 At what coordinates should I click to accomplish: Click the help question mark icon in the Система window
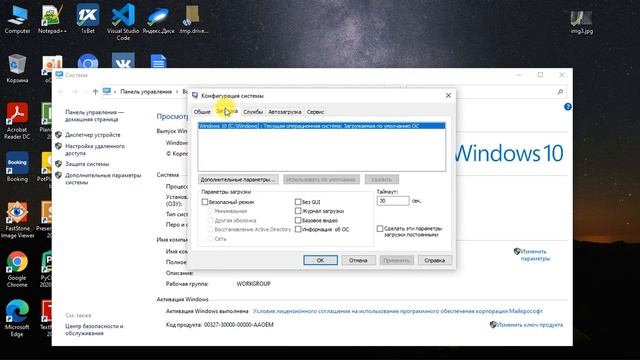(567, 107)
